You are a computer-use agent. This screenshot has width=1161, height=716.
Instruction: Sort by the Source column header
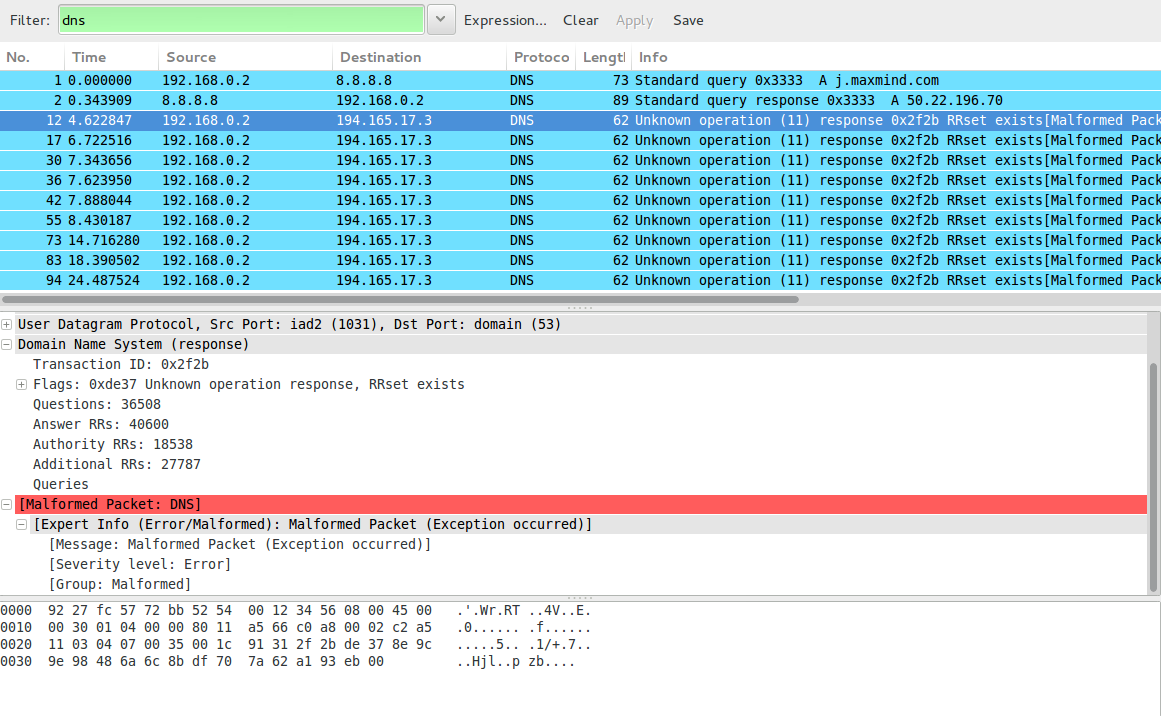pos(190,57)
